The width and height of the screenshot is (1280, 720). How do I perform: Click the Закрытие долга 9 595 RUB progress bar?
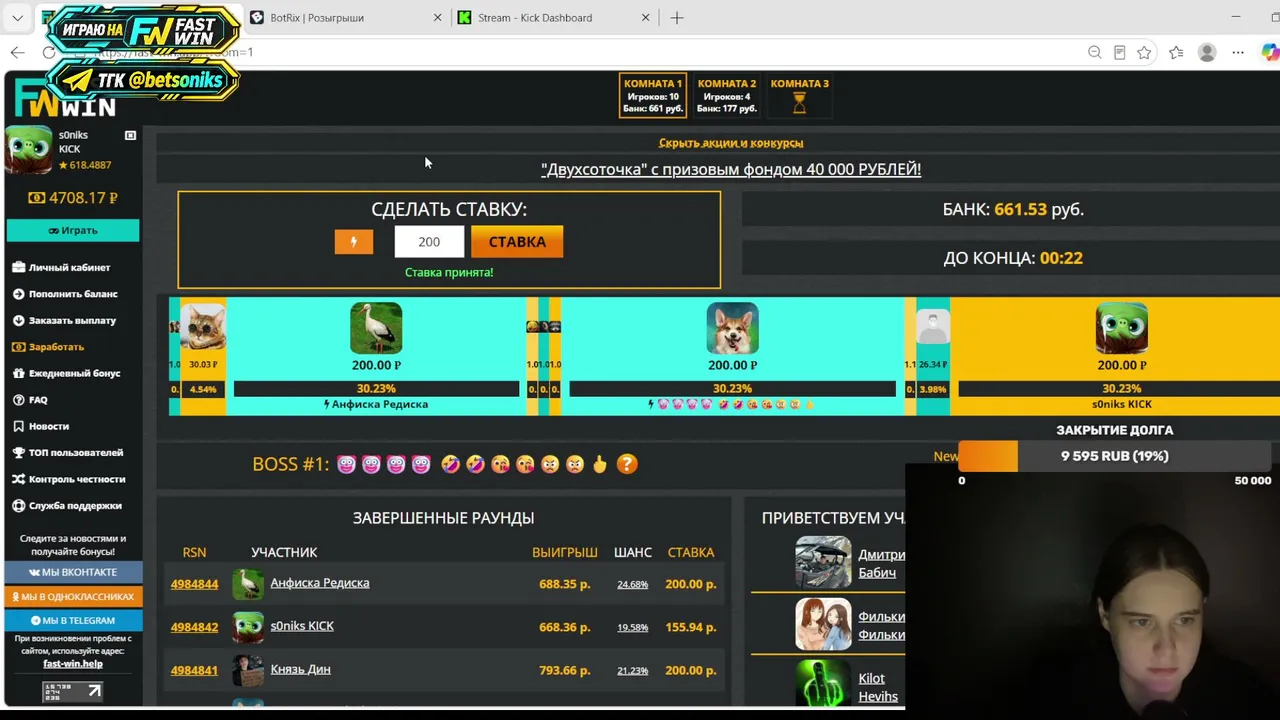point(1114,456)
